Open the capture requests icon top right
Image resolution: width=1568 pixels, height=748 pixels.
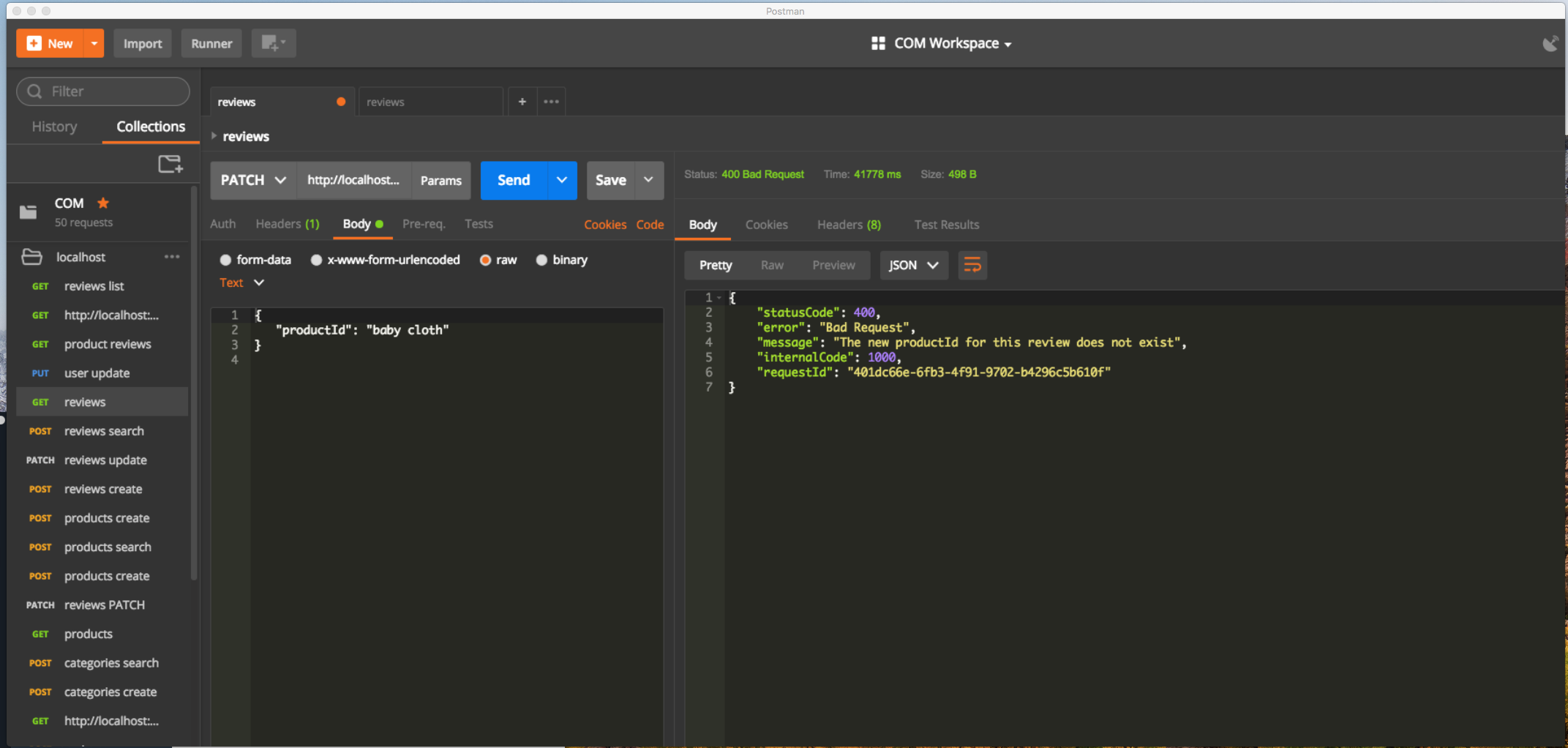tap(1550, 43)
